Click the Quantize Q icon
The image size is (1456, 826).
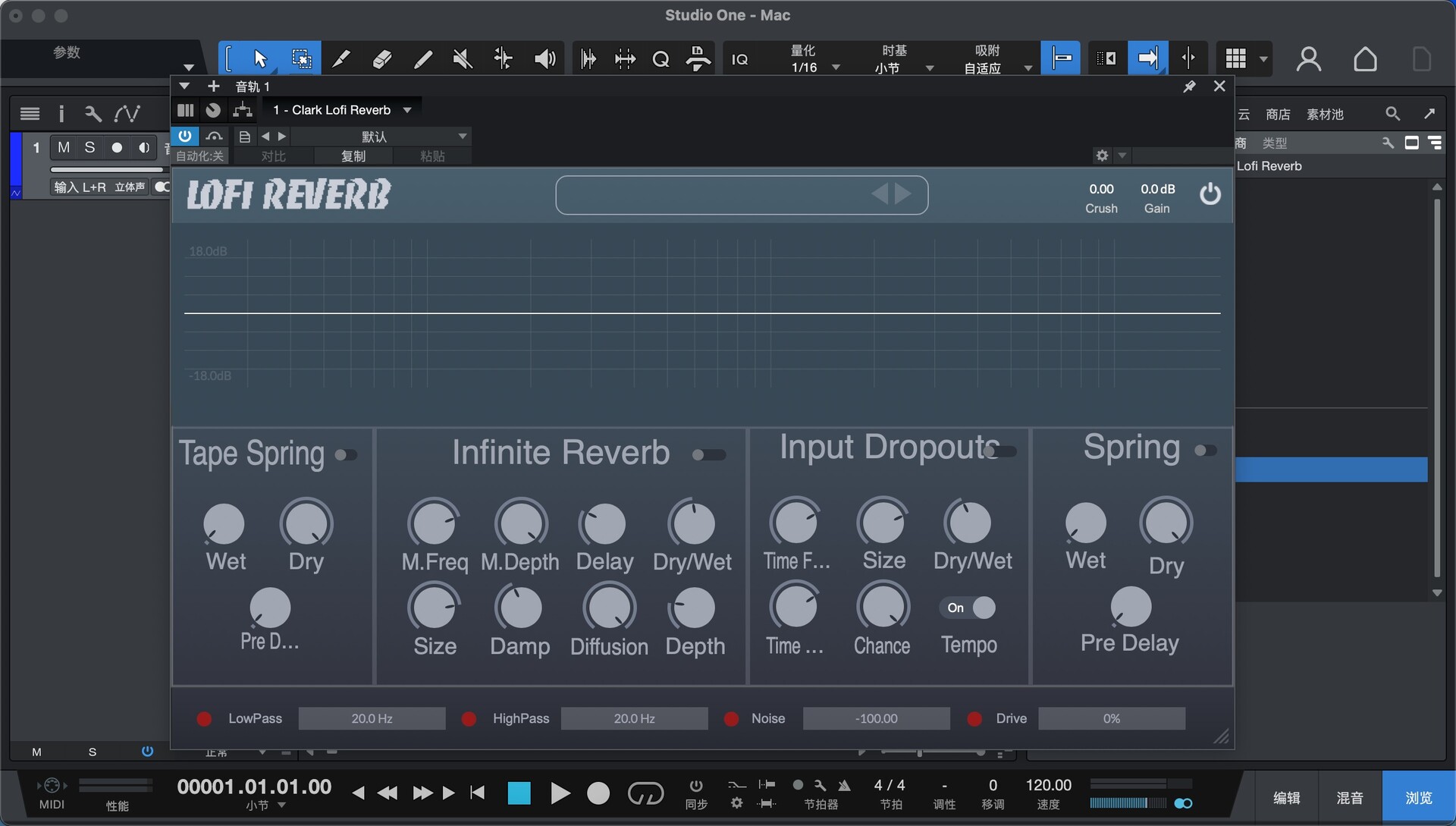point(661,58)
